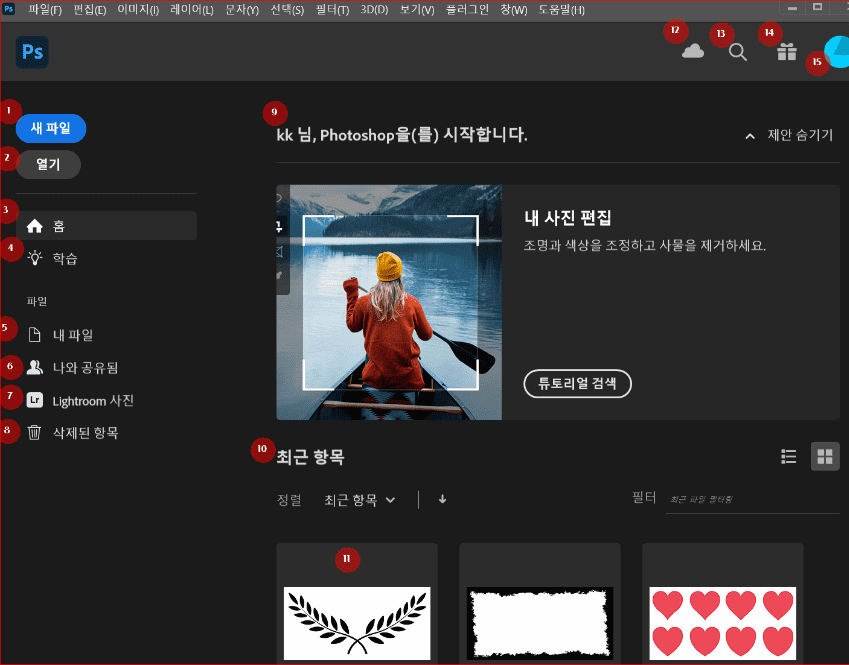Switch recent files to grid view

[x=825, y=456]
